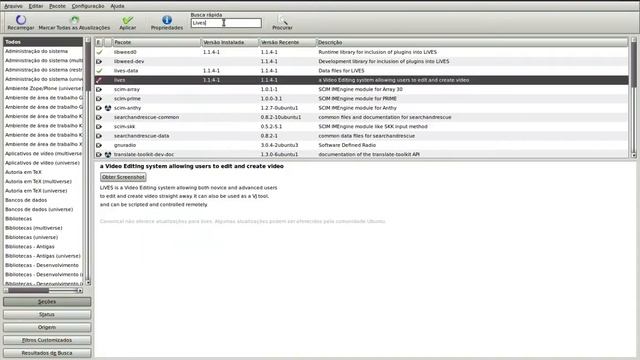Toggle status checkbox for scim-prime package
Screen dimensions: 640x360
pyautogui.click(x=99, y=99)
